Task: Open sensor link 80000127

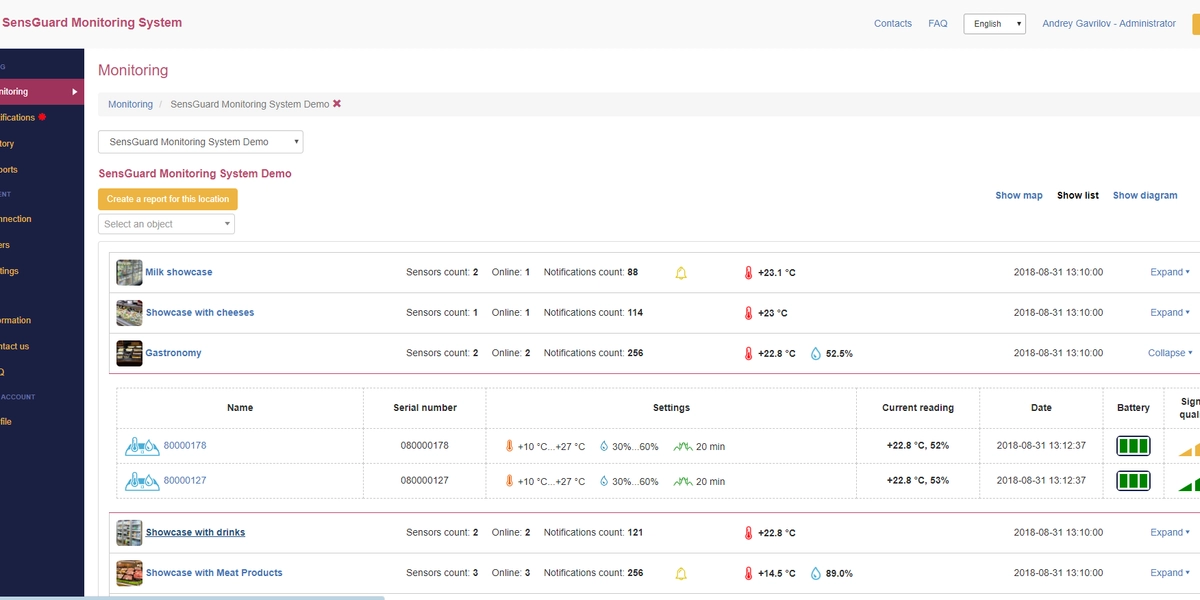Action: [x=185, y=481]
